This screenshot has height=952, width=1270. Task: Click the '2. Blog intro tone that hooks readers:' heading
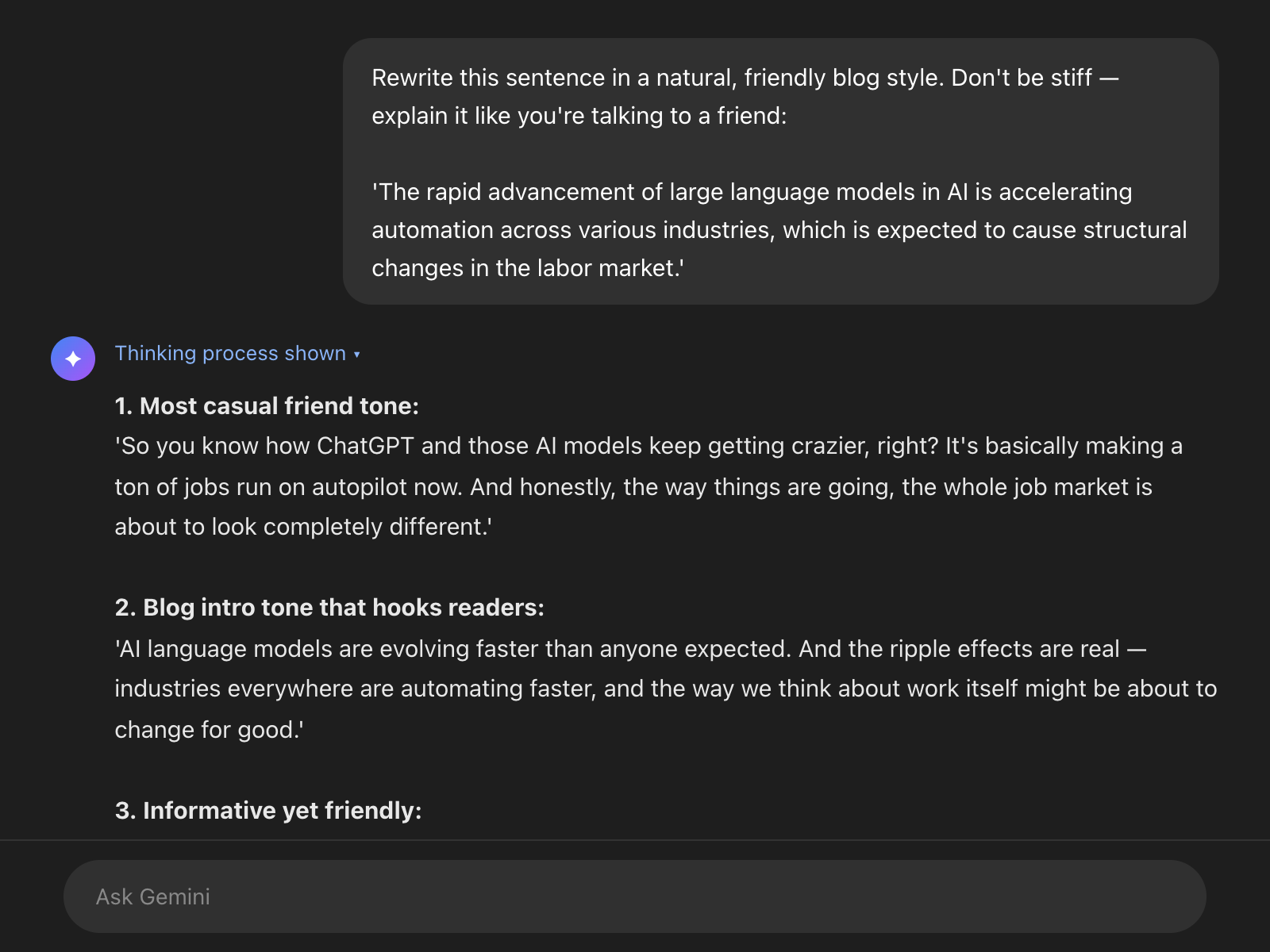329,608
